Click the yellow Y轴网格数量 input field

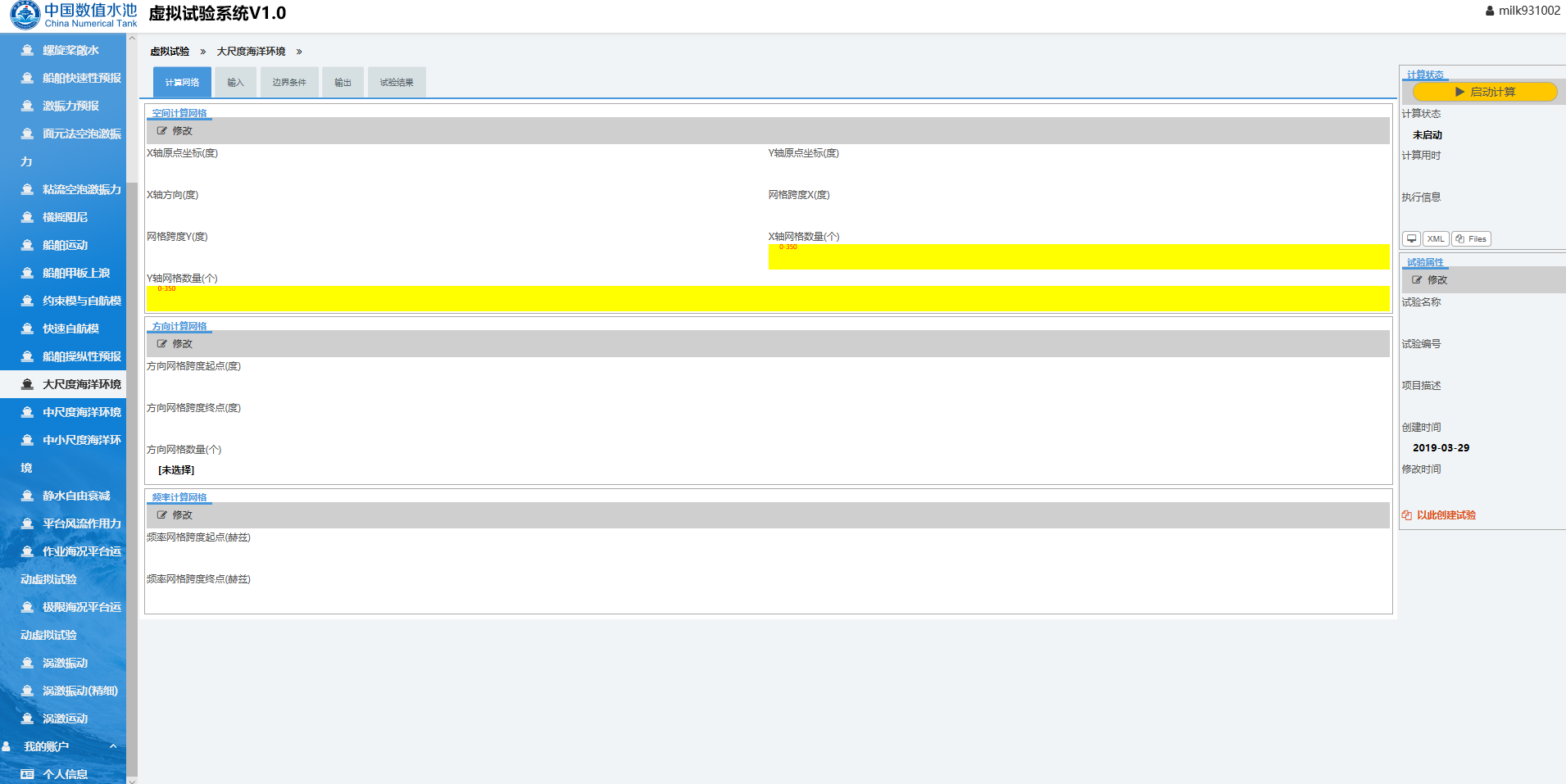point(767,299)
